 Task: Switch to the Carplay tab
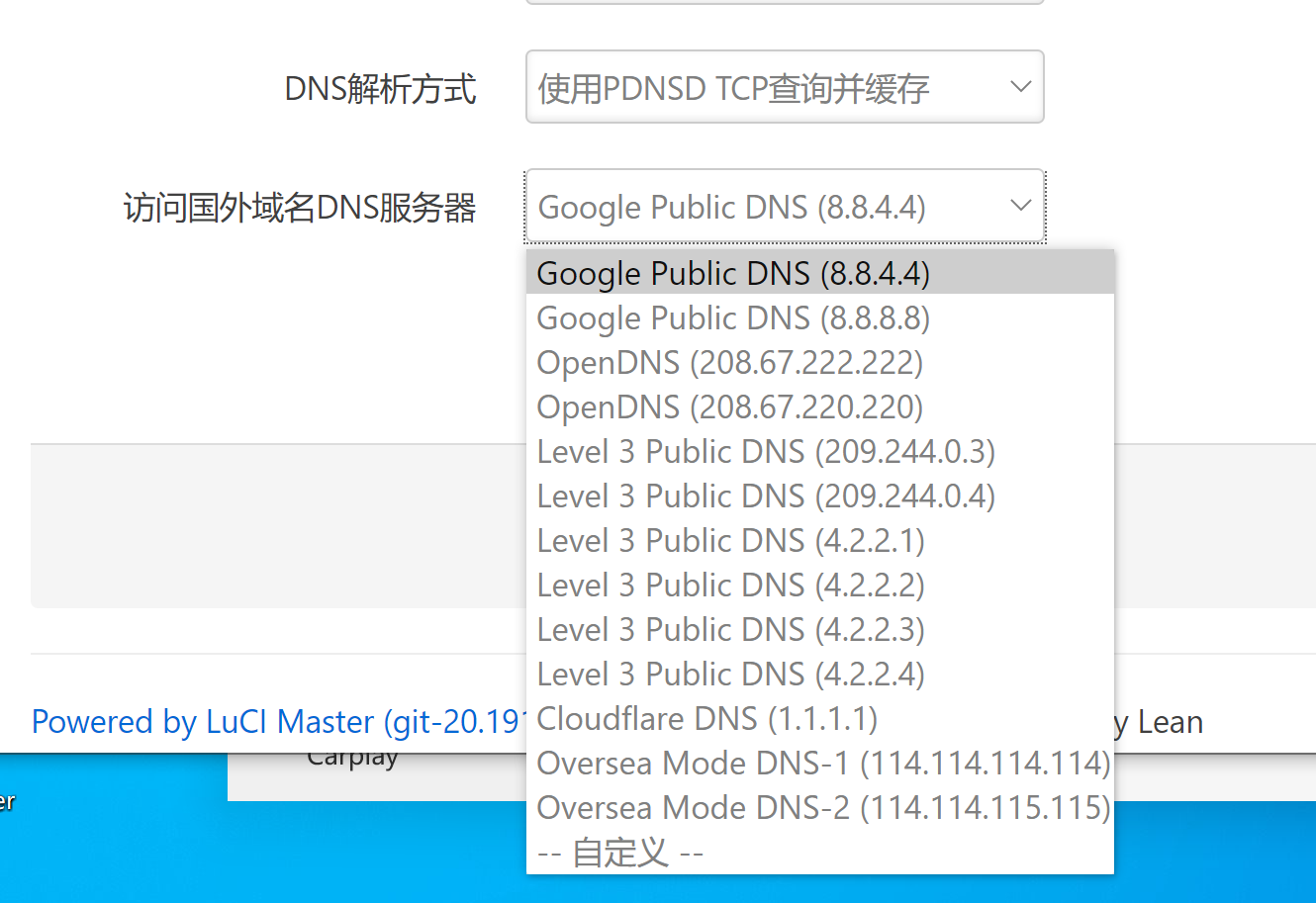(353, 756)
